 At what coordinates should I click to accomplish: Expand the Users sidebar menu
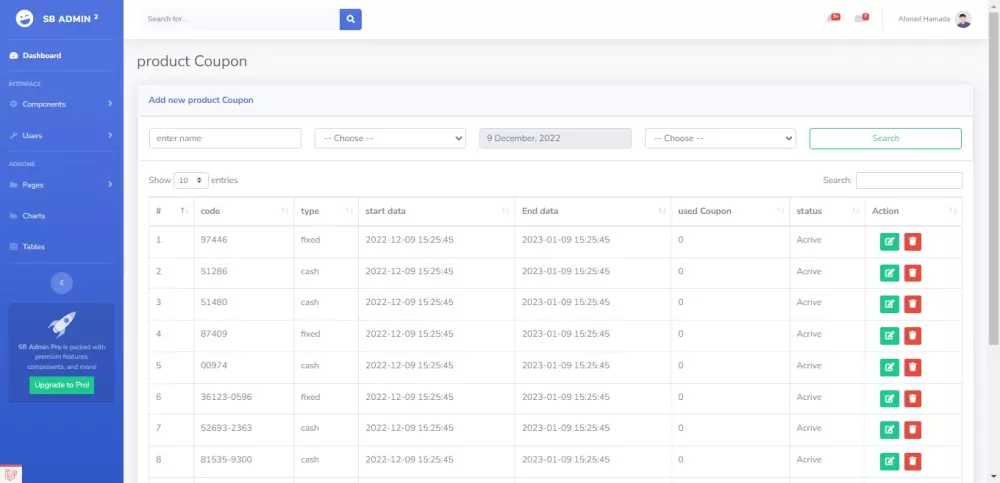click(x=62, y=135)
